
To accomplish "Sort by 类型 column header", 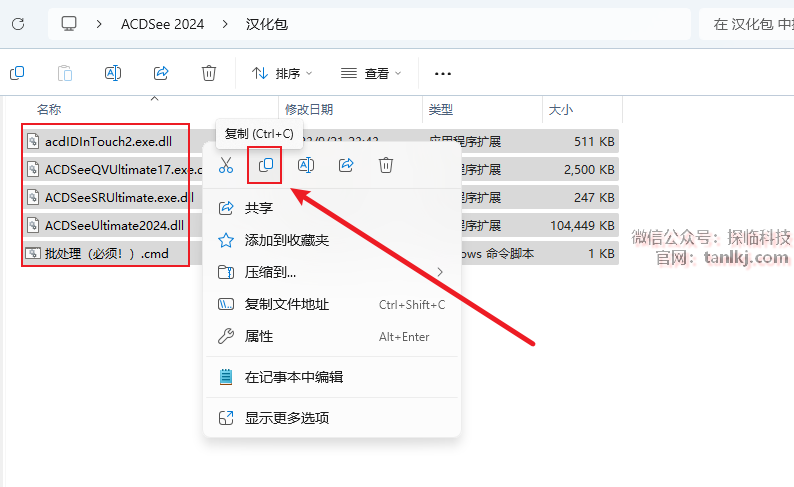I will [x=441, y=109].
